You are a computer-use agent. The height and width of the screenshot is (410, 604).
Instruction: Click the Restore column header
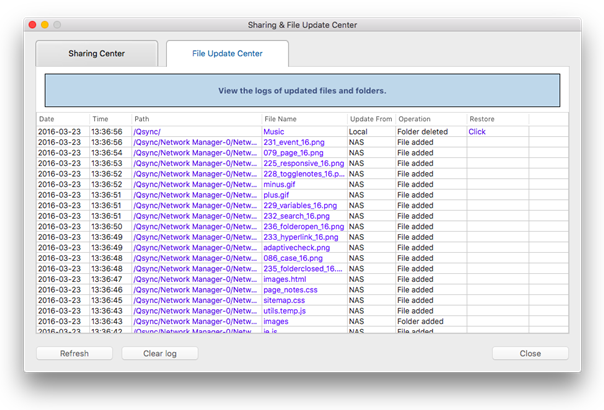tap(498, 119)
